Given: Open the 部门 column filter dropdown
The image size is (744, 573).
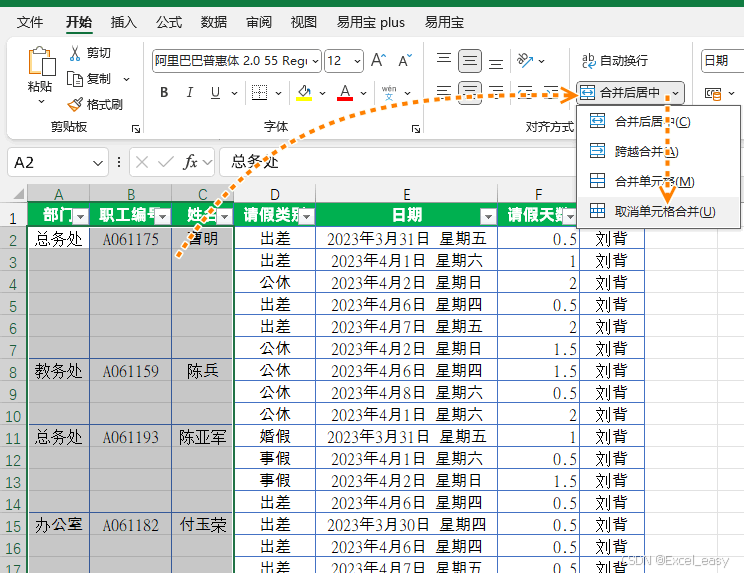Looking at the screenshot, I should coord(81,216).
